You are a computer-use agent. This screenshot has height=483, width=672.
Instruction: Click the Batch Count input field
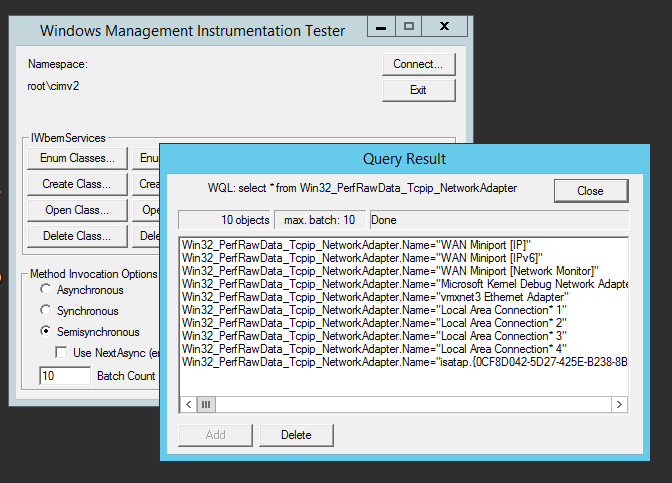[65, 376]
